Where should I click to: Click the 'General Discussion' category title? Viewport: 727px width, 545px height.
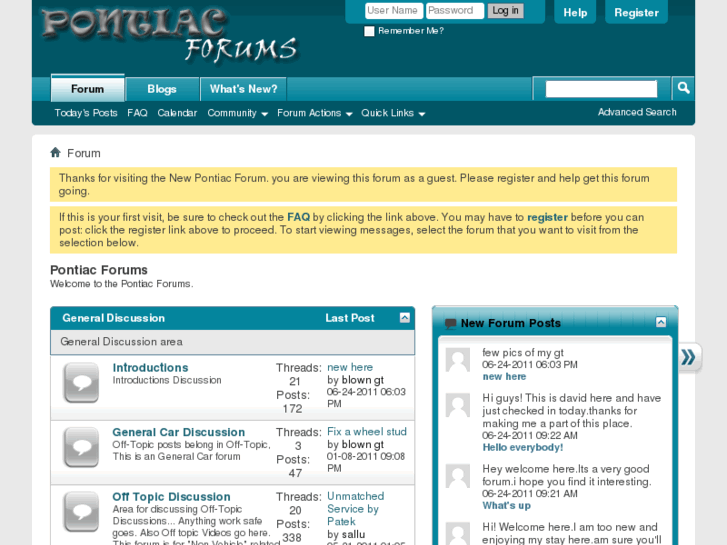pyautogui.click(x=114, y=318)
